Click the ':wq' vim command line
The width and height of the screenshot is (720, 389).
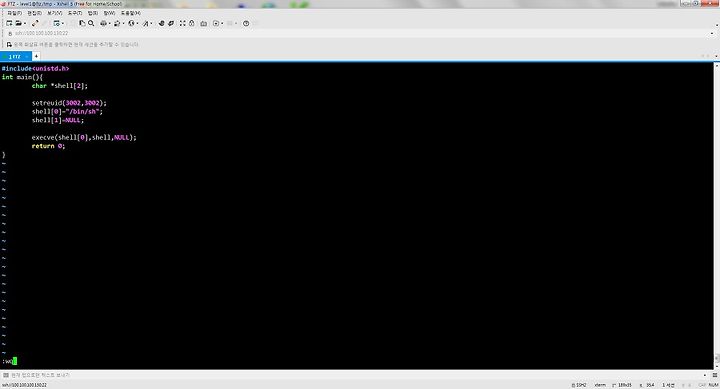pyautogui.click(x=9, y=361)
